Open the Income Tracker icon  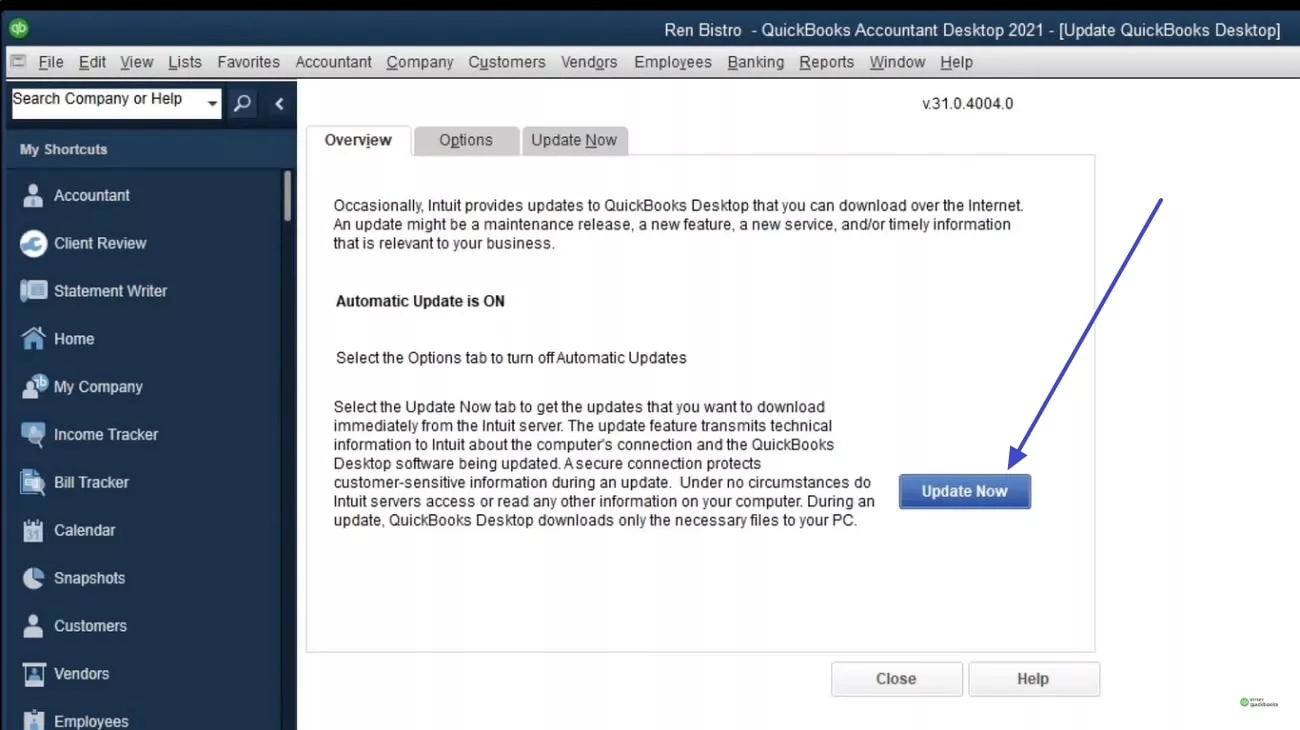click(x=34, y=434)
